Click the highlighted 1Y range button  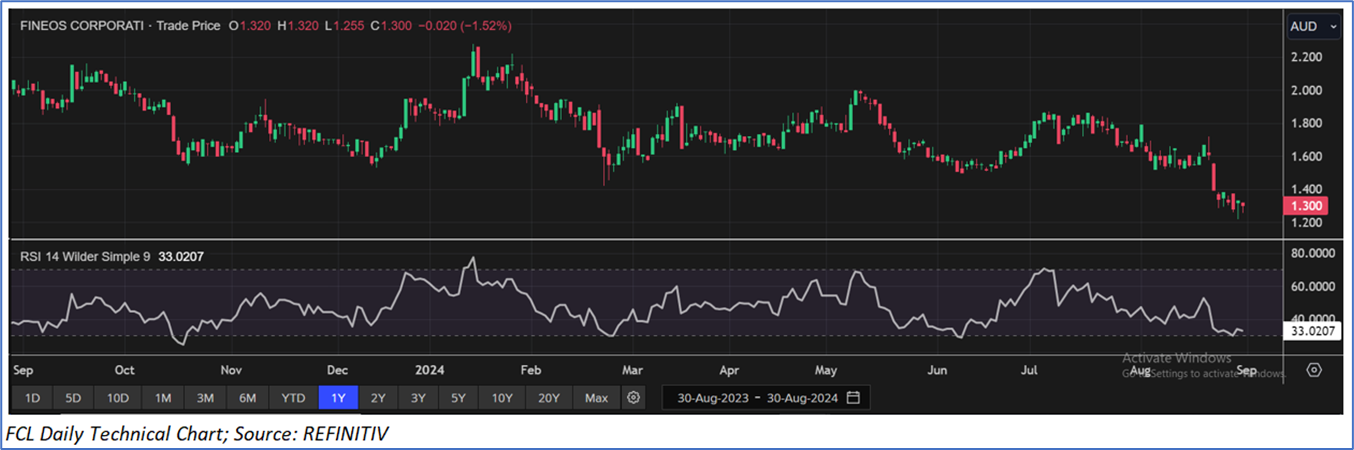338,398
